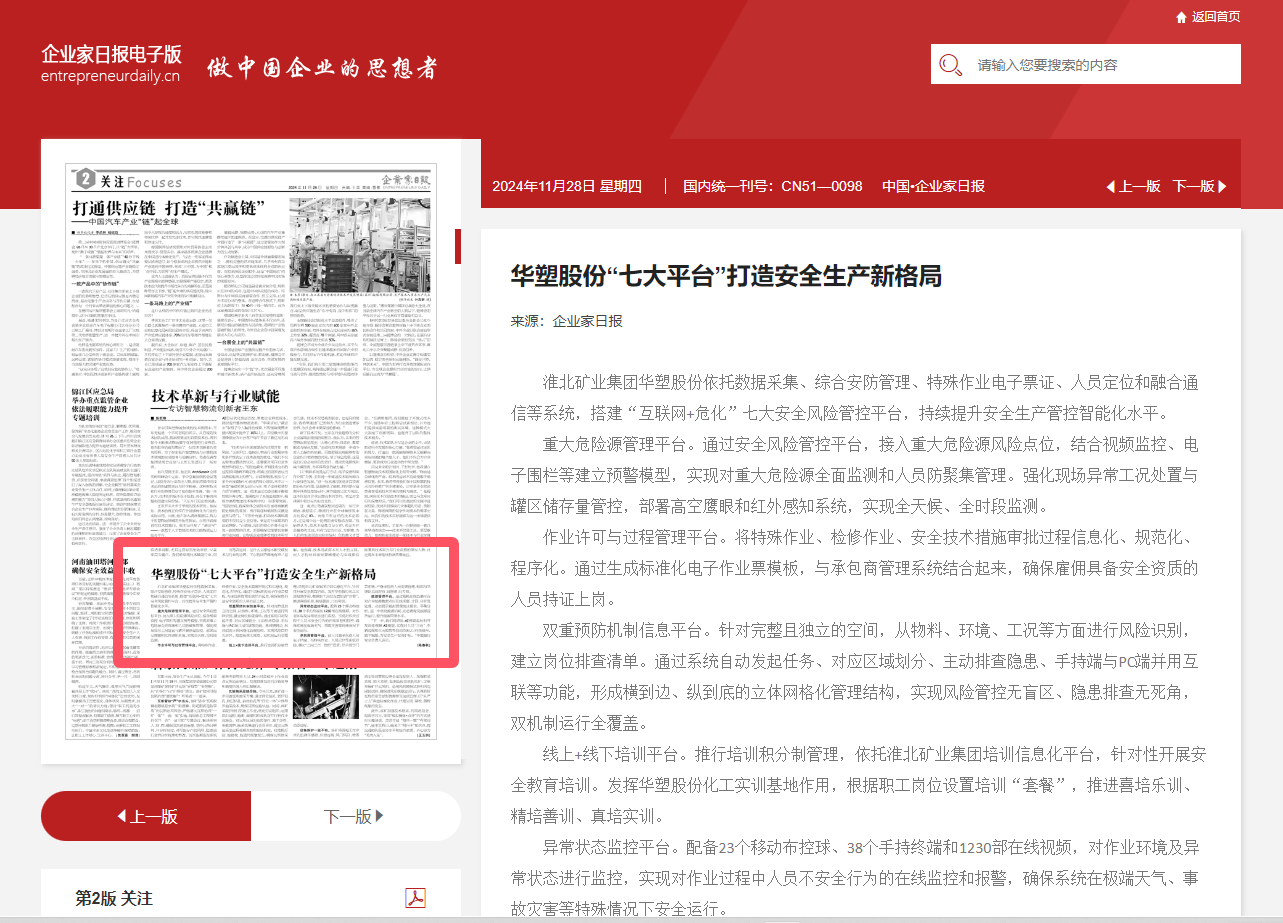Click right arrow of 下一版 in date bar

coord(1222,186)
